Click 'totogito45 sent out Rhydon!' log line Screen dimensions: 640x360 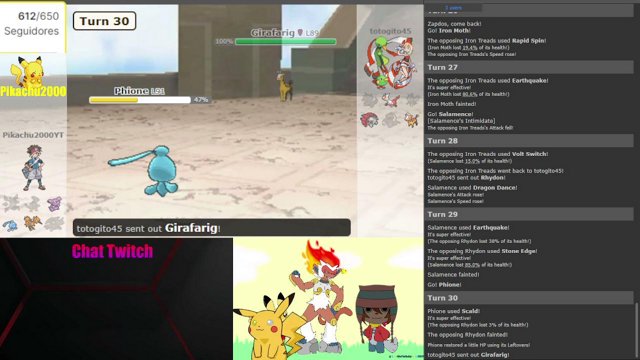[x=467, y=178]
